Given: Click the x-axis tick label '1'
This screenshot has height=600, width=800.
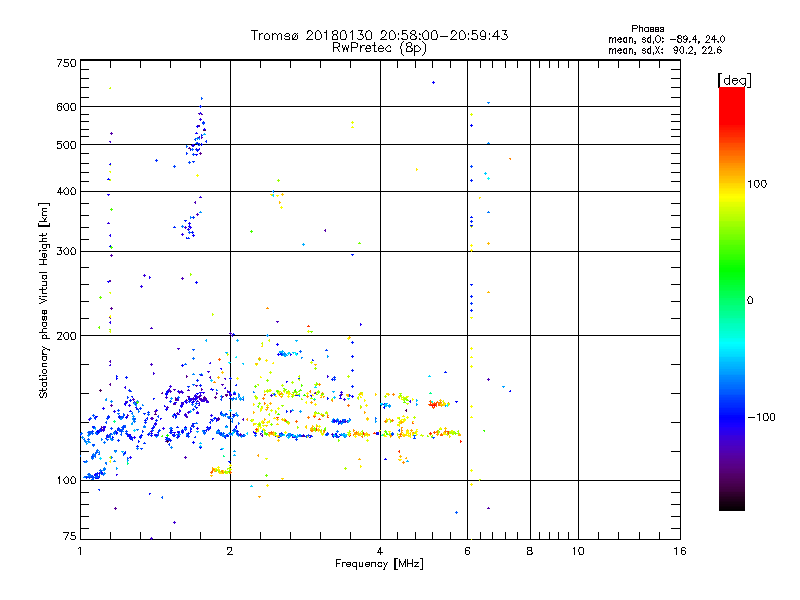Looking at the screenshot, I should [x=80, y=551].
